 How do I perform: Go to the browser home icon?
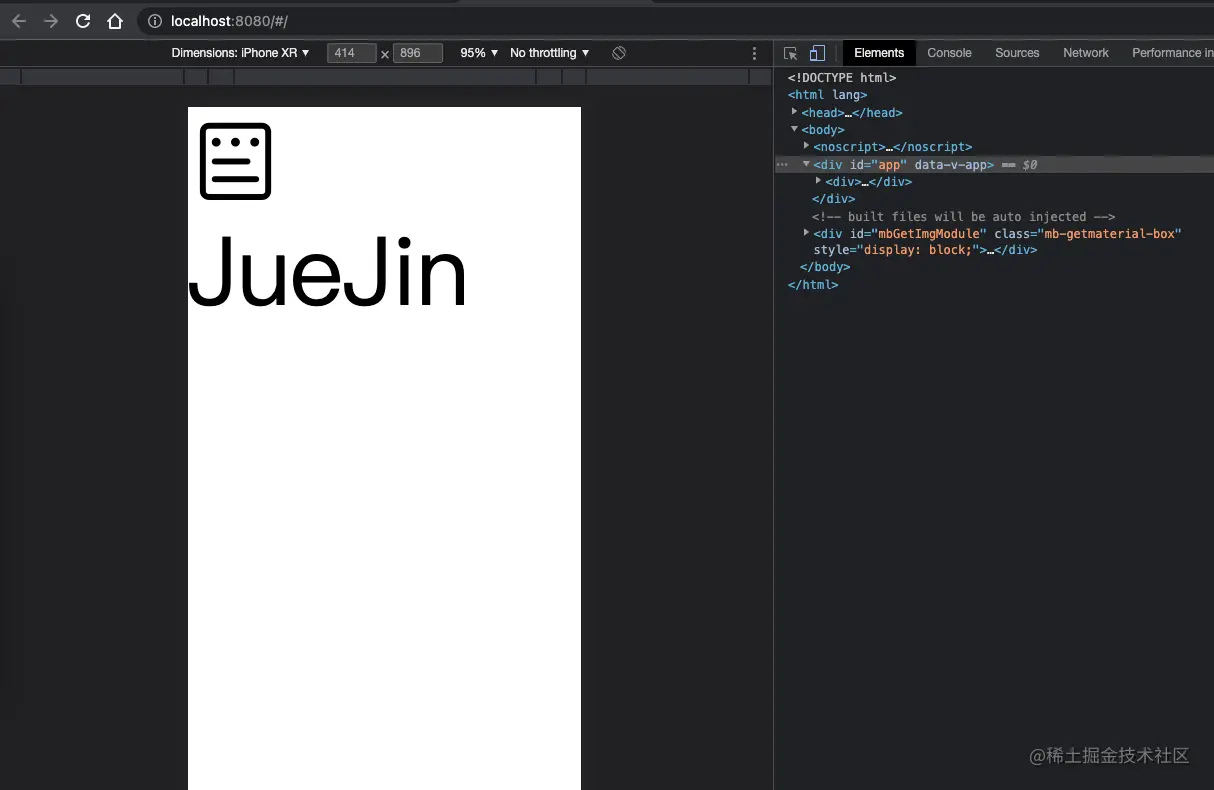click(x=115, y=21)
